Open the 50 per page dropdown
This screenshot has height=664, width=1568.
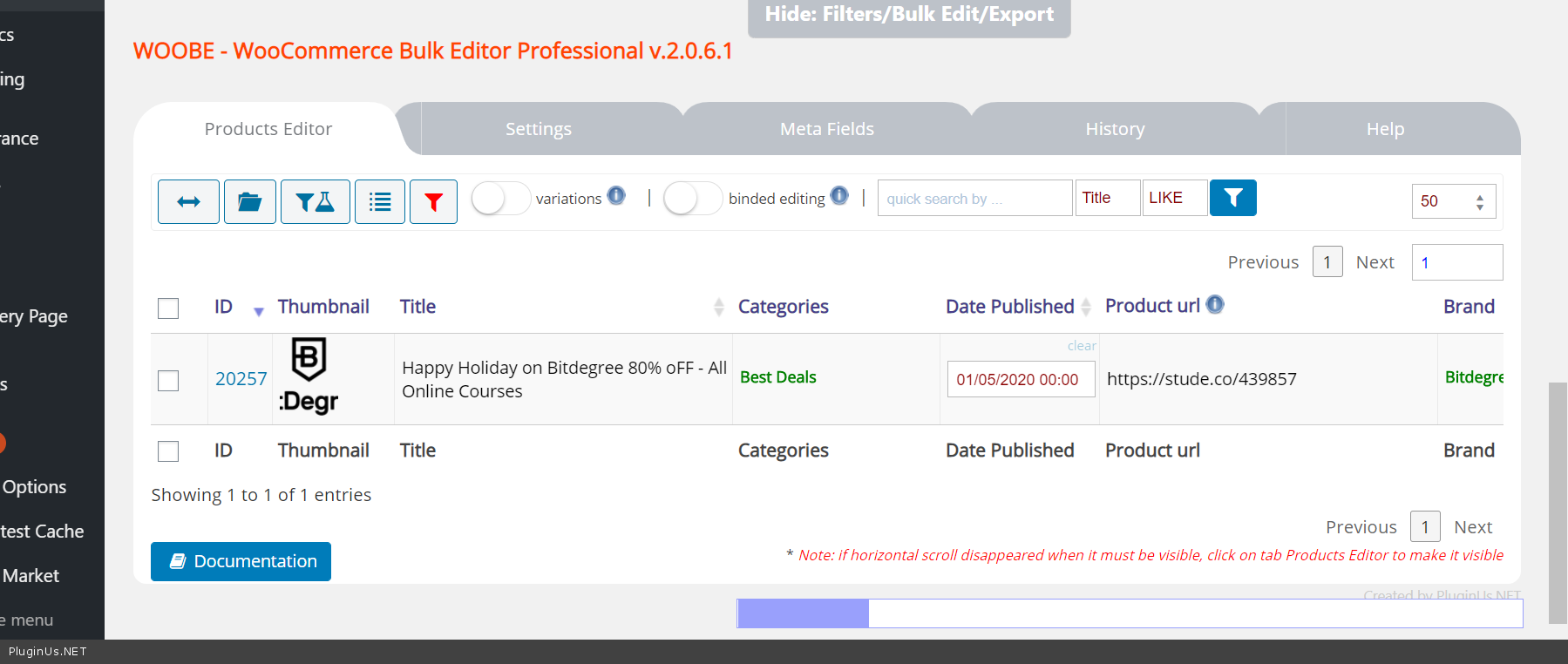[1453, 201]
